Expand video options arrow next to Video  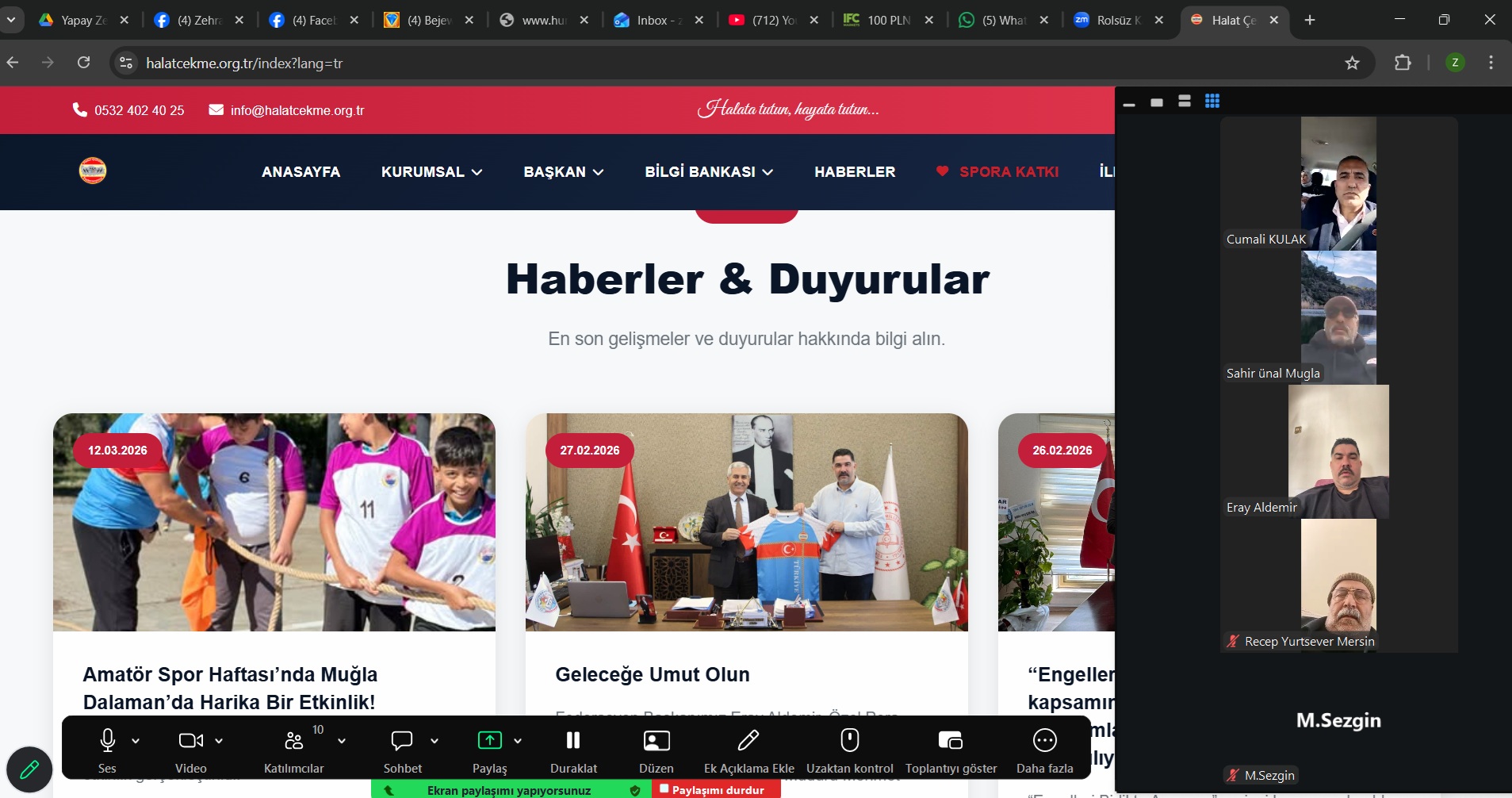pos(219,741)
